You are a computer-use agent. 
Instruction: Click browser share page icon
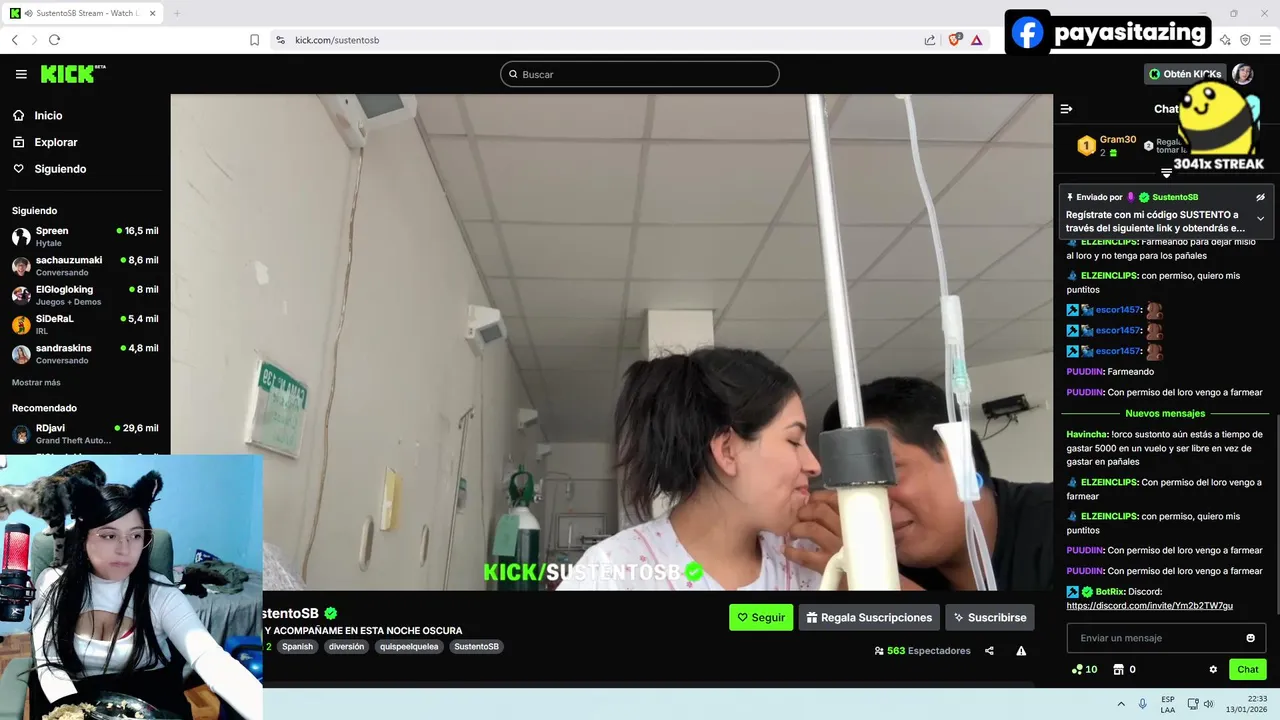(x=930, y=40)
